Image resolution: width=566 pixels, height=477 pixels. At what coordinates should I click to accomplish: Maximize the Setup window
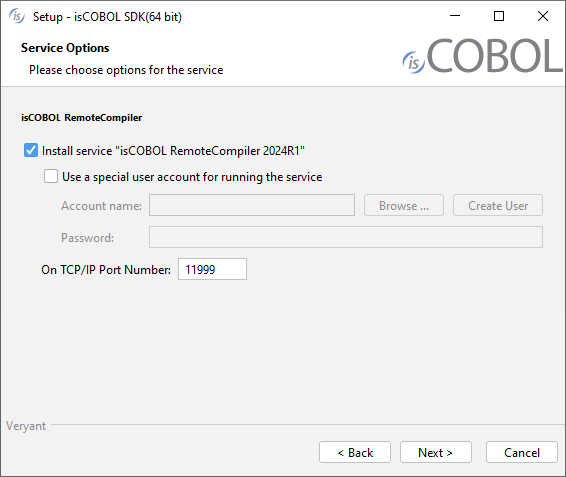[x=499, y=16]
